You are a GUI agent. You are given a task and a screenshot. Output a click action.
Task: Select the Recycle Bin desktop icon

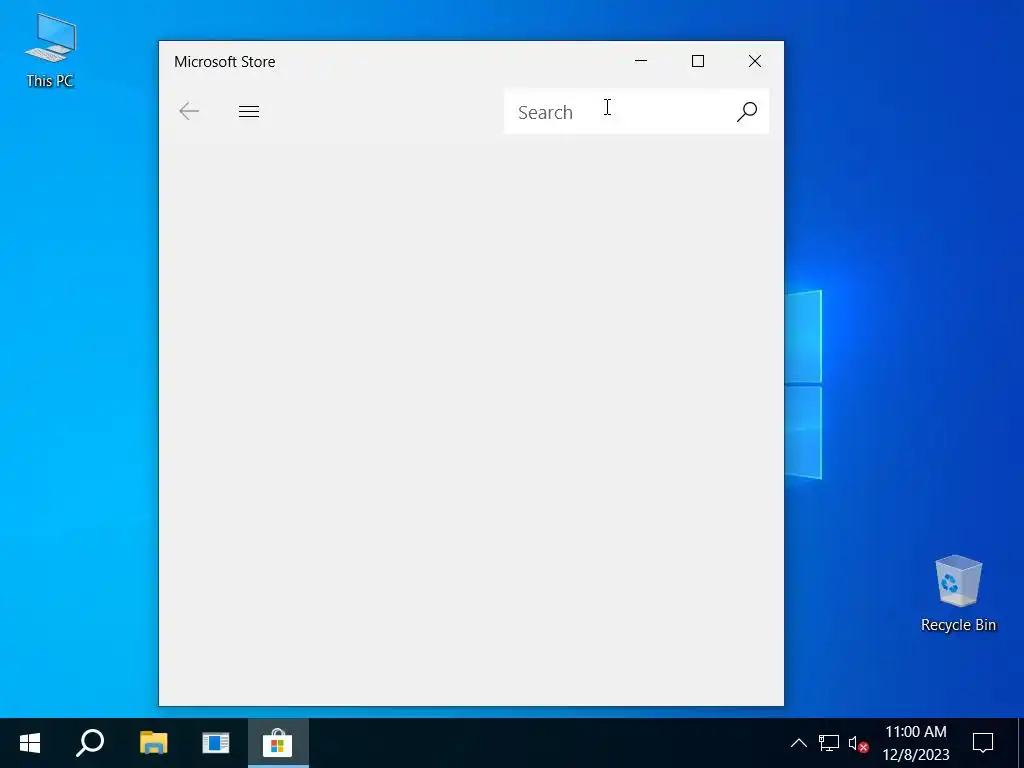(958, 594)
